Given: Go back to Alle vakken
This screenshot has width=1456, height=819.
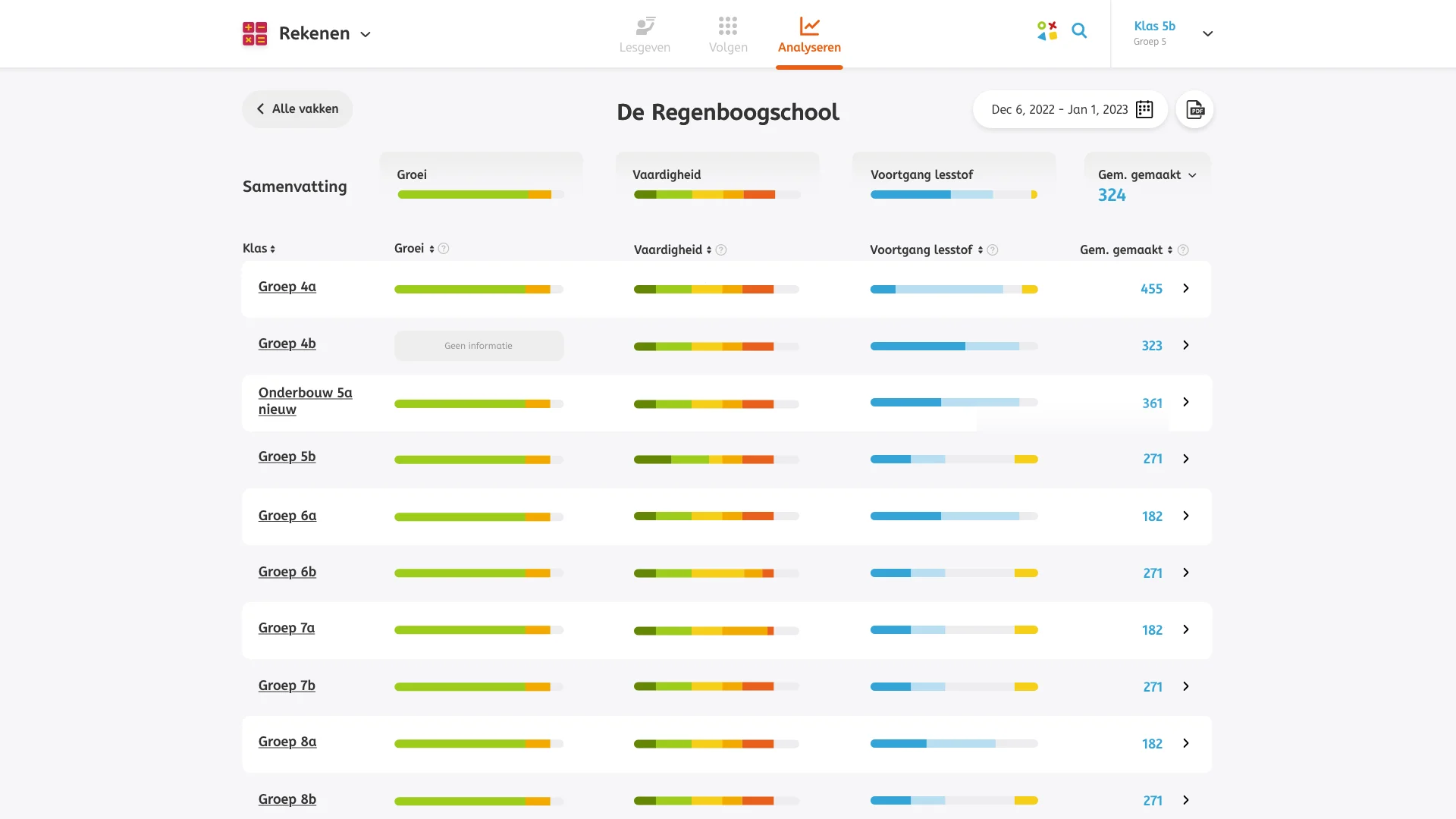Looking at the screenshot, I should tap(297, 109).
